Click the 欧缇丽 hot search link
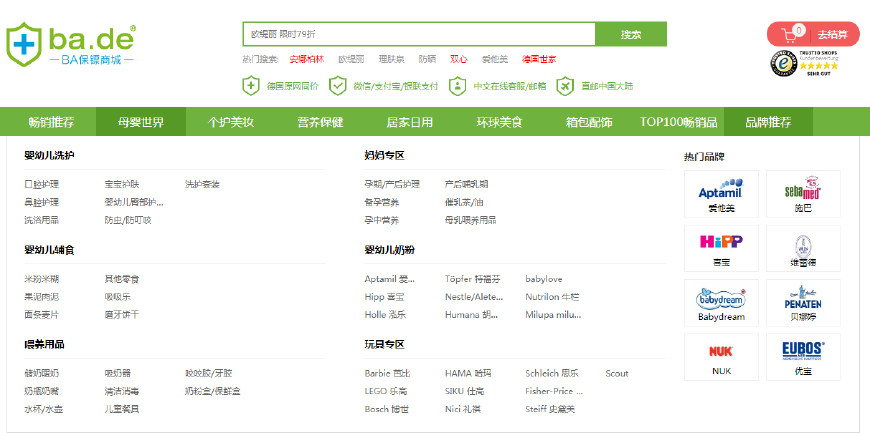The width and height of the screenshot is (870, 433). (351, 59)
